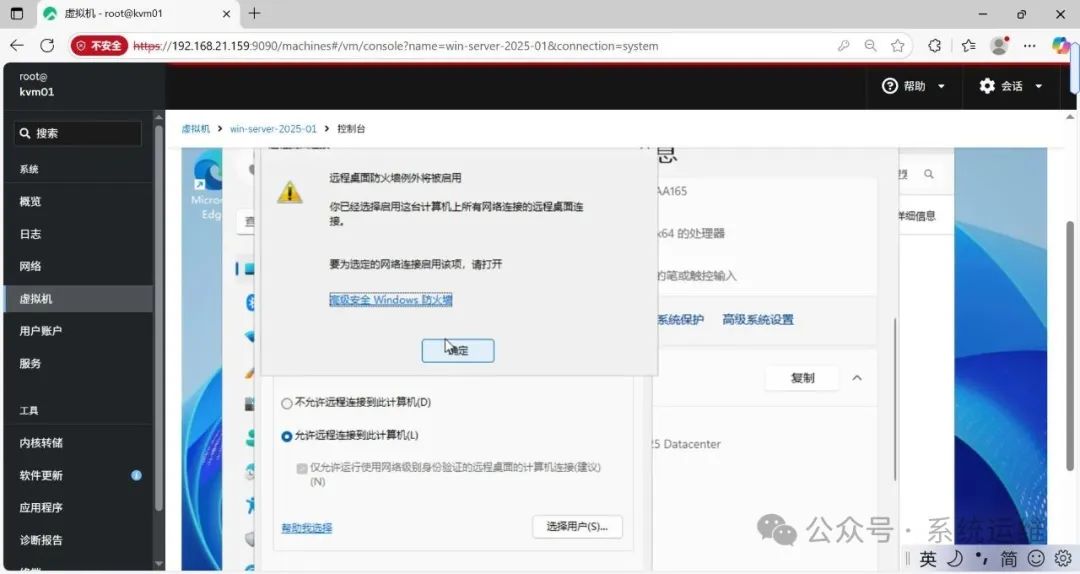Click the 虚拟机 breadcrumb link
This screenshot has width=1080, height=574.
(x=196, y=129)
